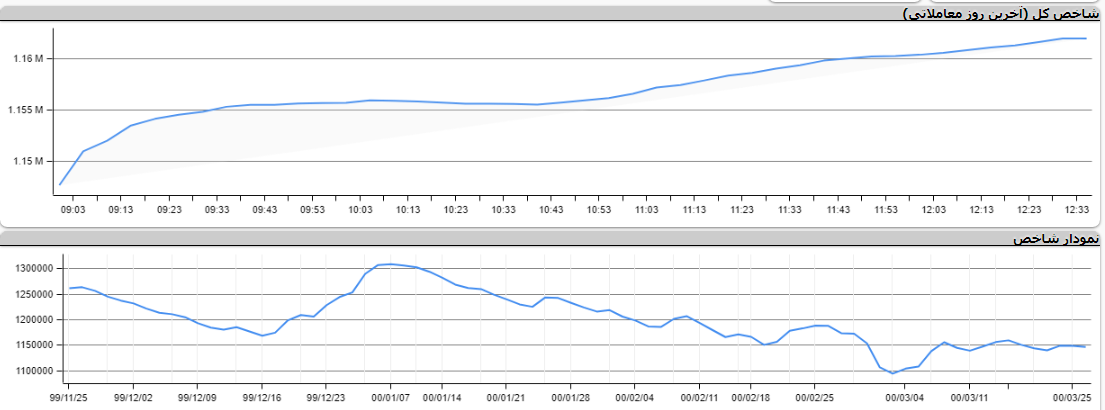Select the 10:03 tick on the intraday chart
The height and width of the screenshot is (410, 1105).
pyautogui.click(x=360, y=210)
